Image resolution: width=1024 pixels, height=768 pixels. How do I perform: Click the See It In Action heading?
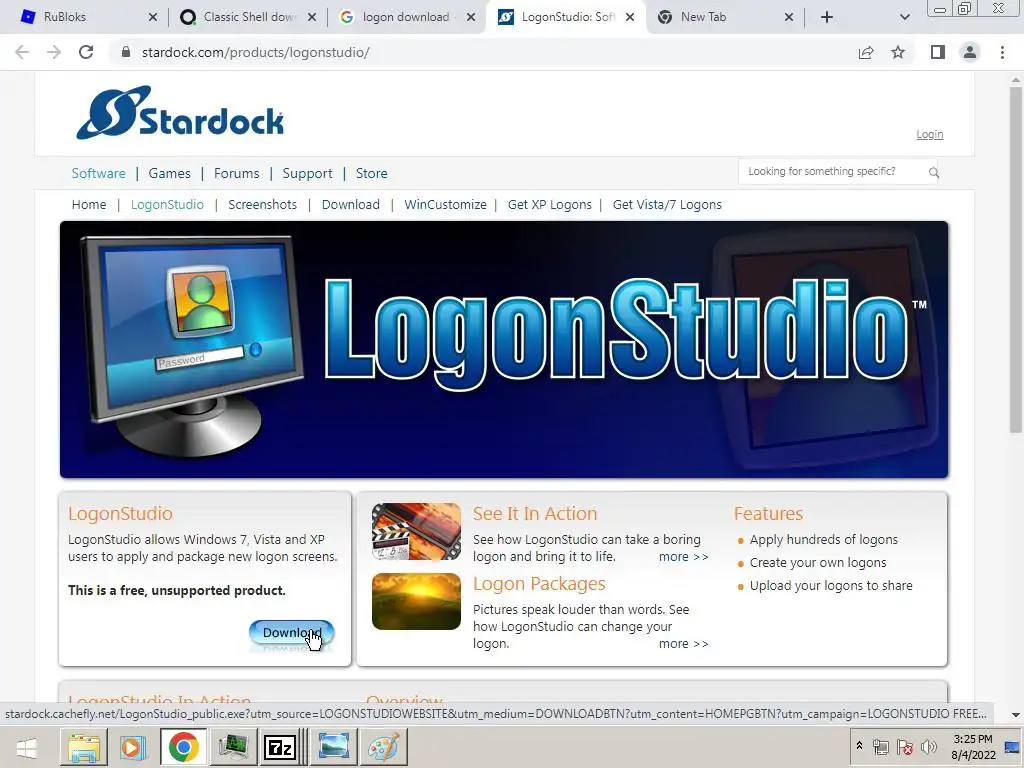point(535,513)
